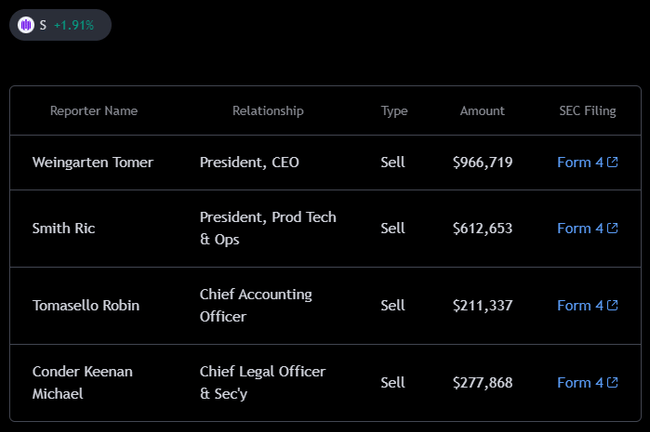Viewport: 650px width, 432px height.
Task: Click external link icon in Smith Ric row
Action: pos(612,228)
